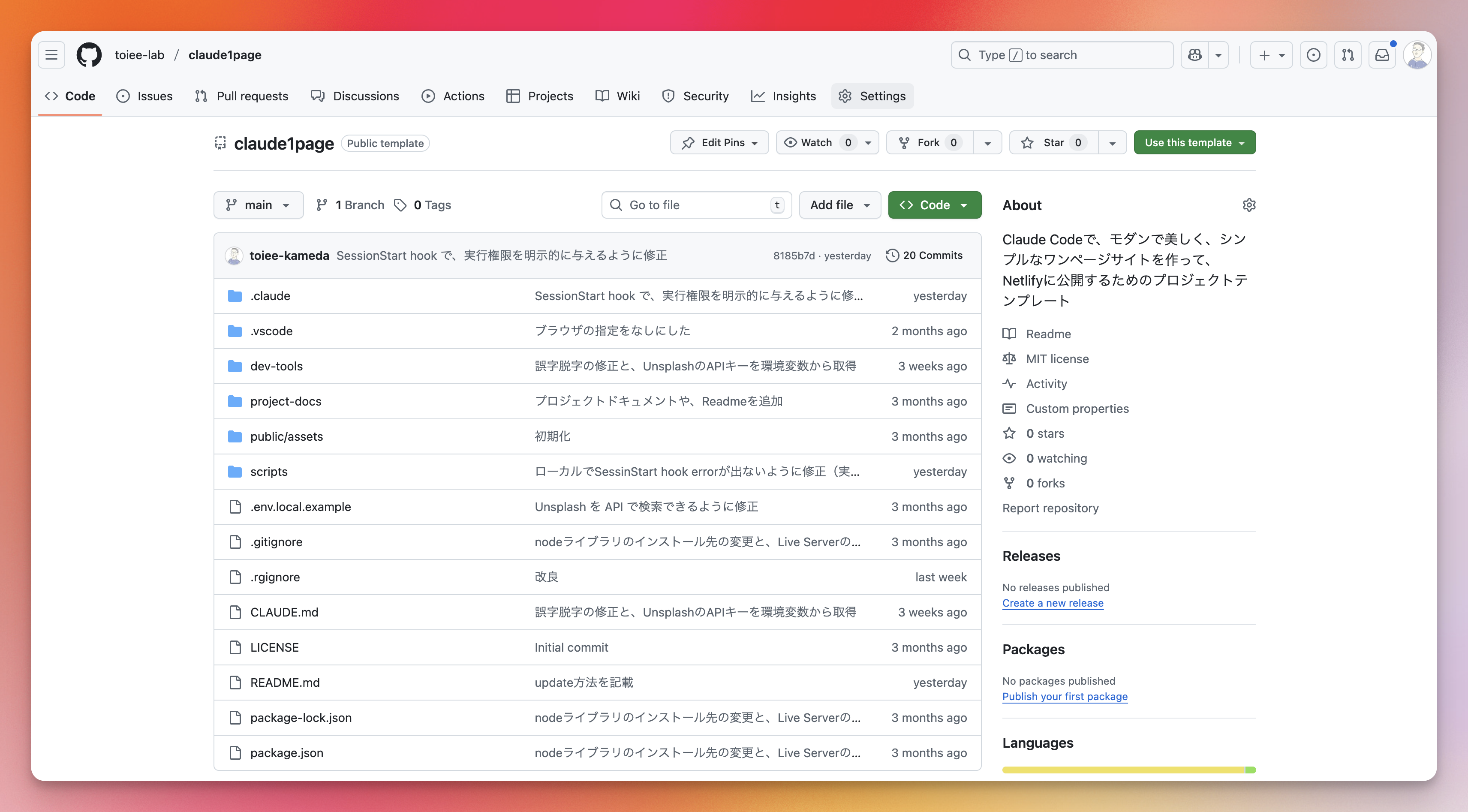The width and height of the screenshot is (1468, 812).
Task: Expand the main branch selector
Action: tap(258, 205)
